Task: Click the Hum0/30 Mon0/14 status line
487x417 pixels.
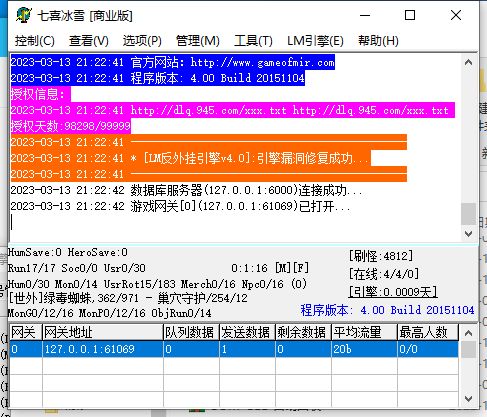Action: coord(157,284)
